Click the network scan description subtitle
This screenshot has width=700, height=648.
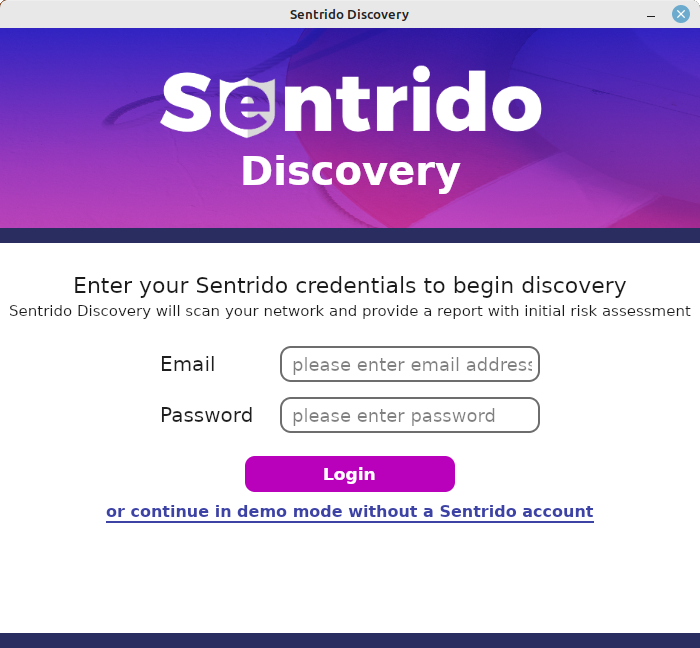pos(350,311)
